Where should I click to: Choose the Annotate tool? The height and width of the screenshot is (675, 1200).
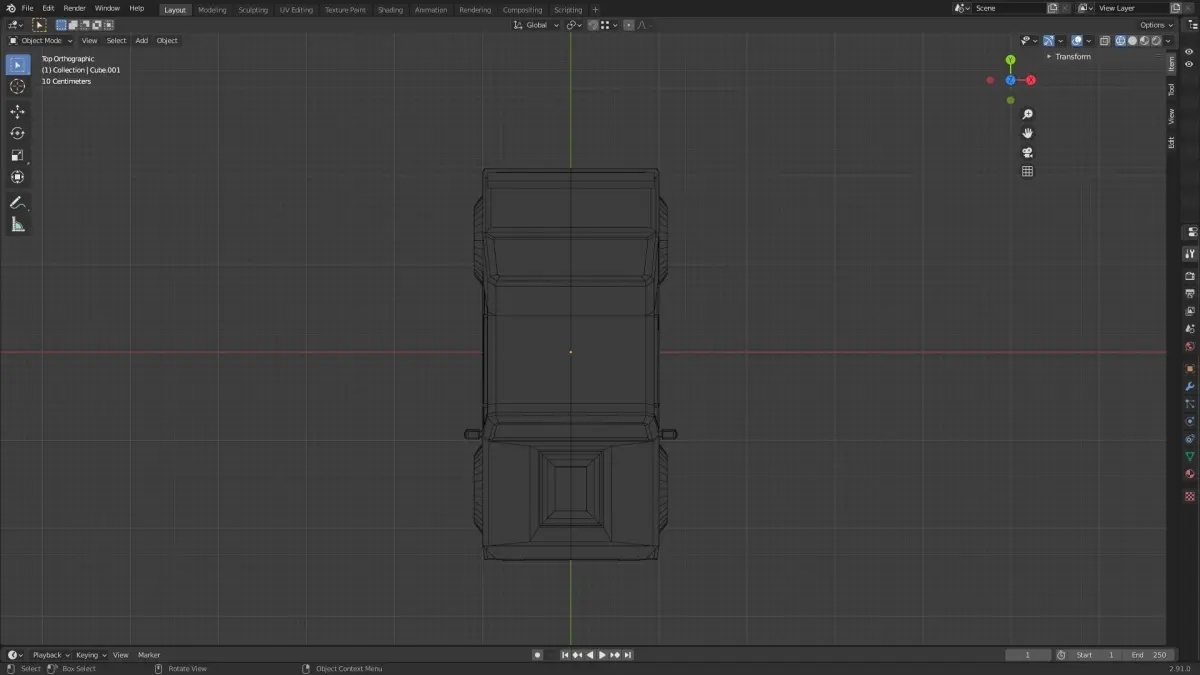[17, 203]
